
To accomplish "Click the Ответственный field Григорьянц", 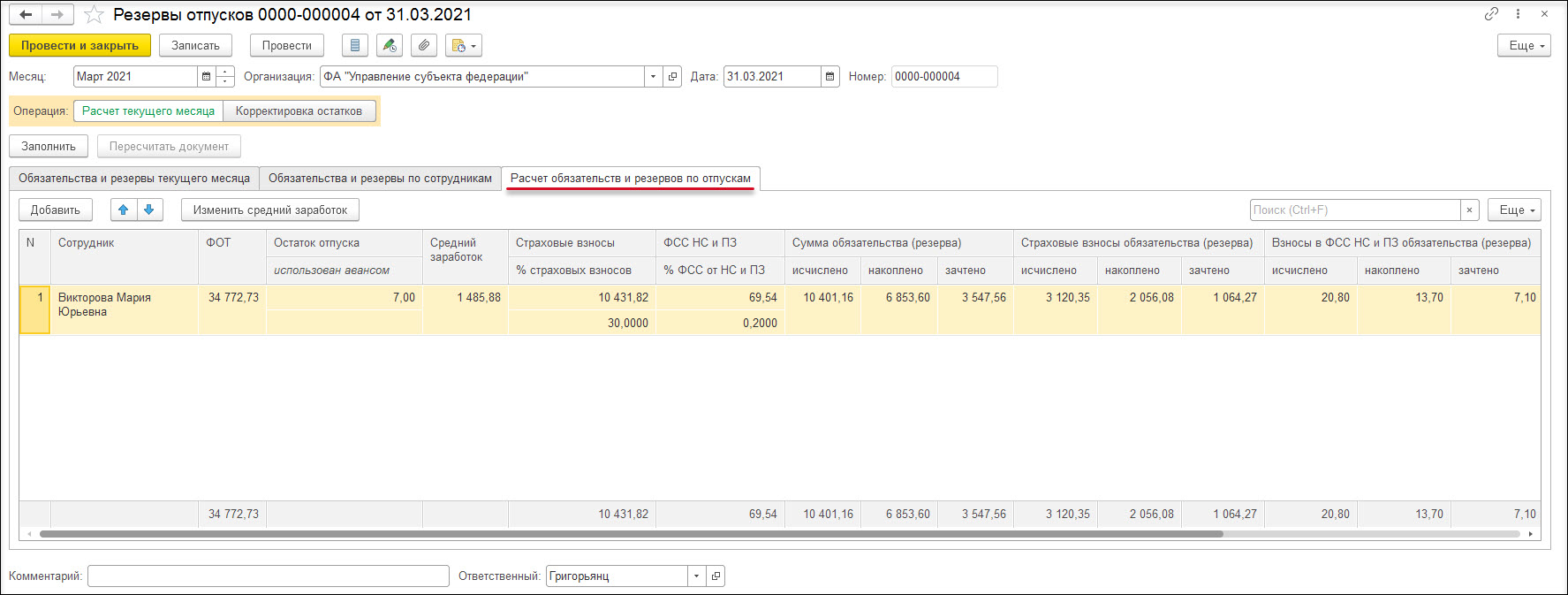I will click(x=617, y=576).
